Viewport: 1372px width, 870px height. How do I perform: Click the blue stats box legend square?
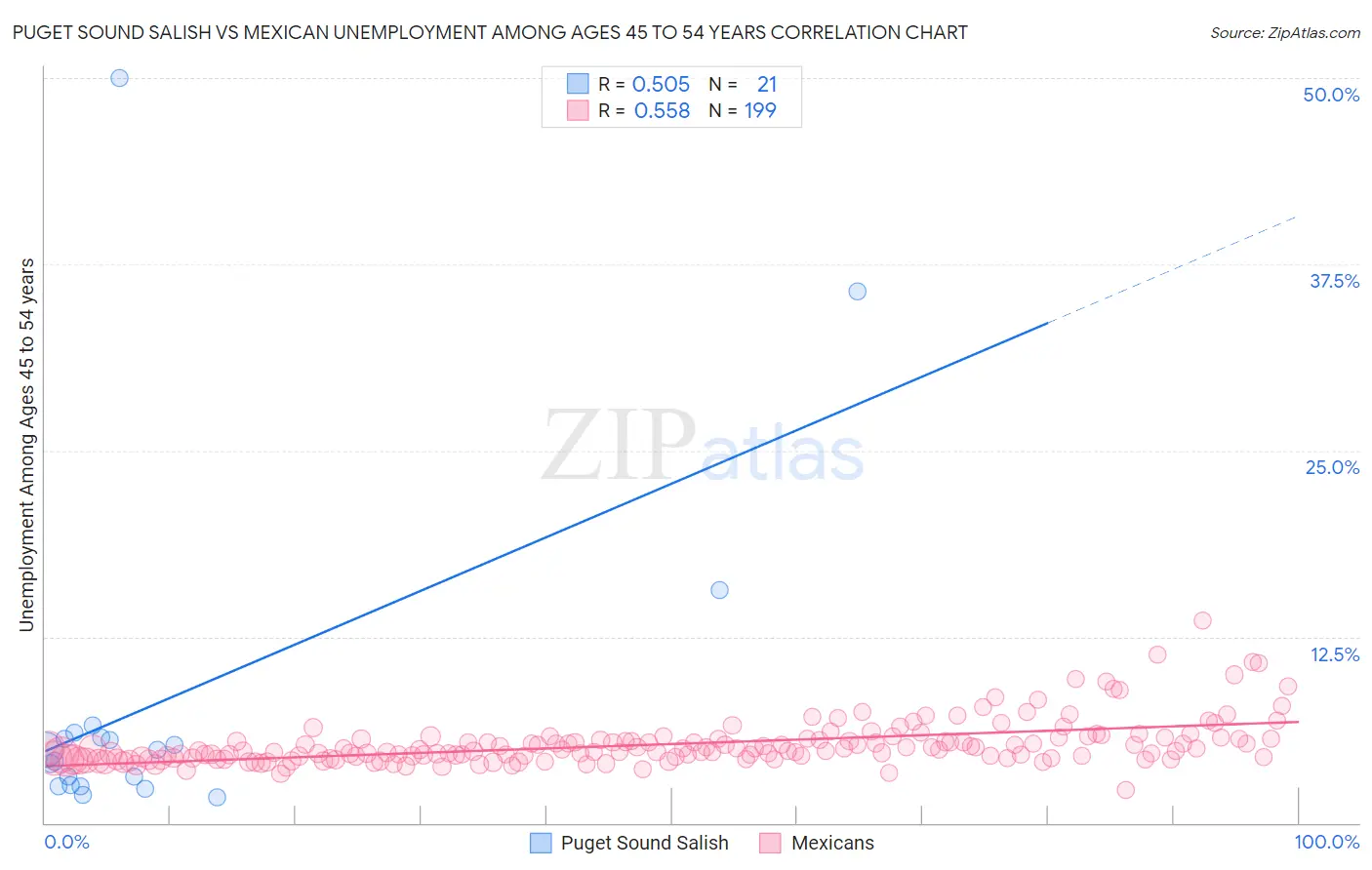pyautogui.click(x=578, y=84)
